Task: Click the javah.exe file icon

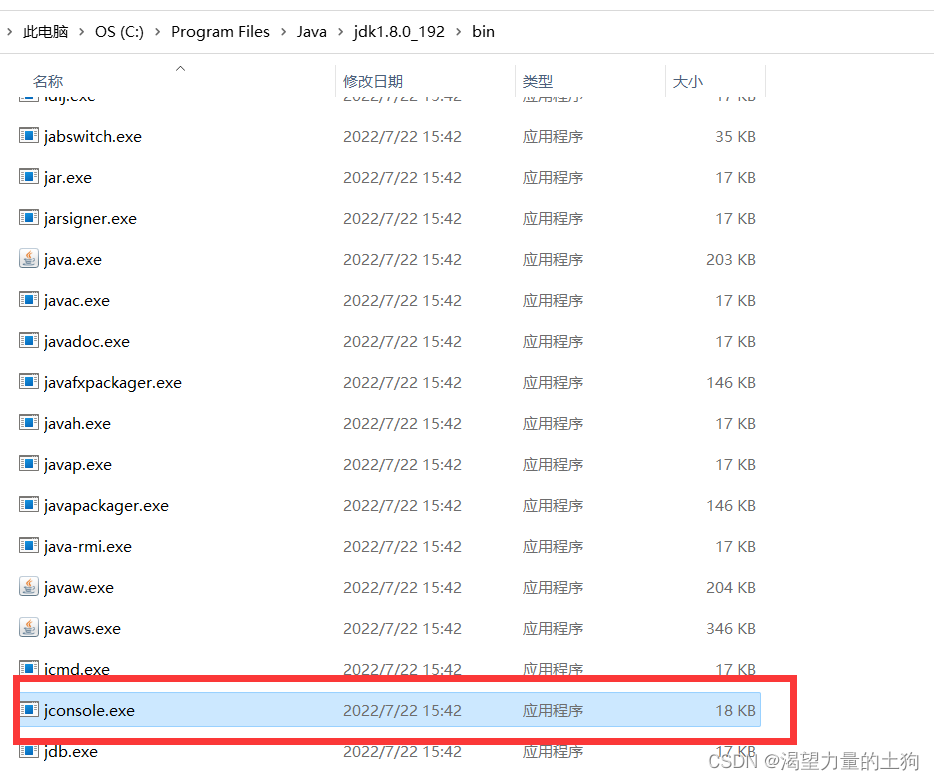Action: [x=29, y=423]
